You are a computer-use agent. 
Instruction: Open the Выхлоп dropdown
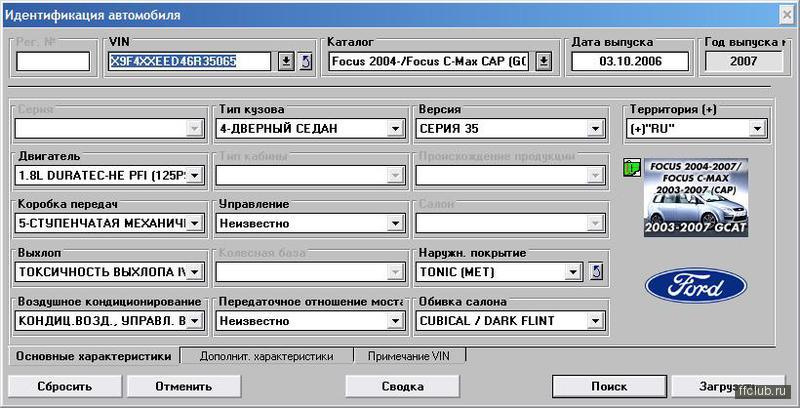click(195, 272)
